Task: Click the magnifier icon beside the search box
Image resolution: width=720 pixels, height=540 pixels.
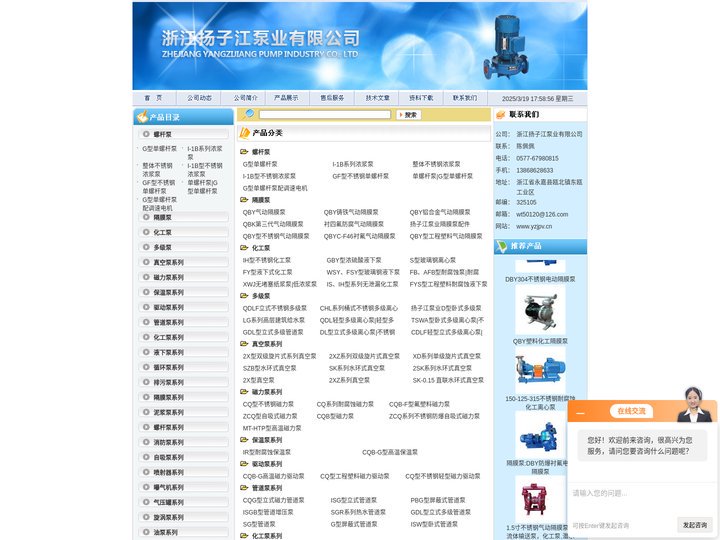Action: coord(249,114)
